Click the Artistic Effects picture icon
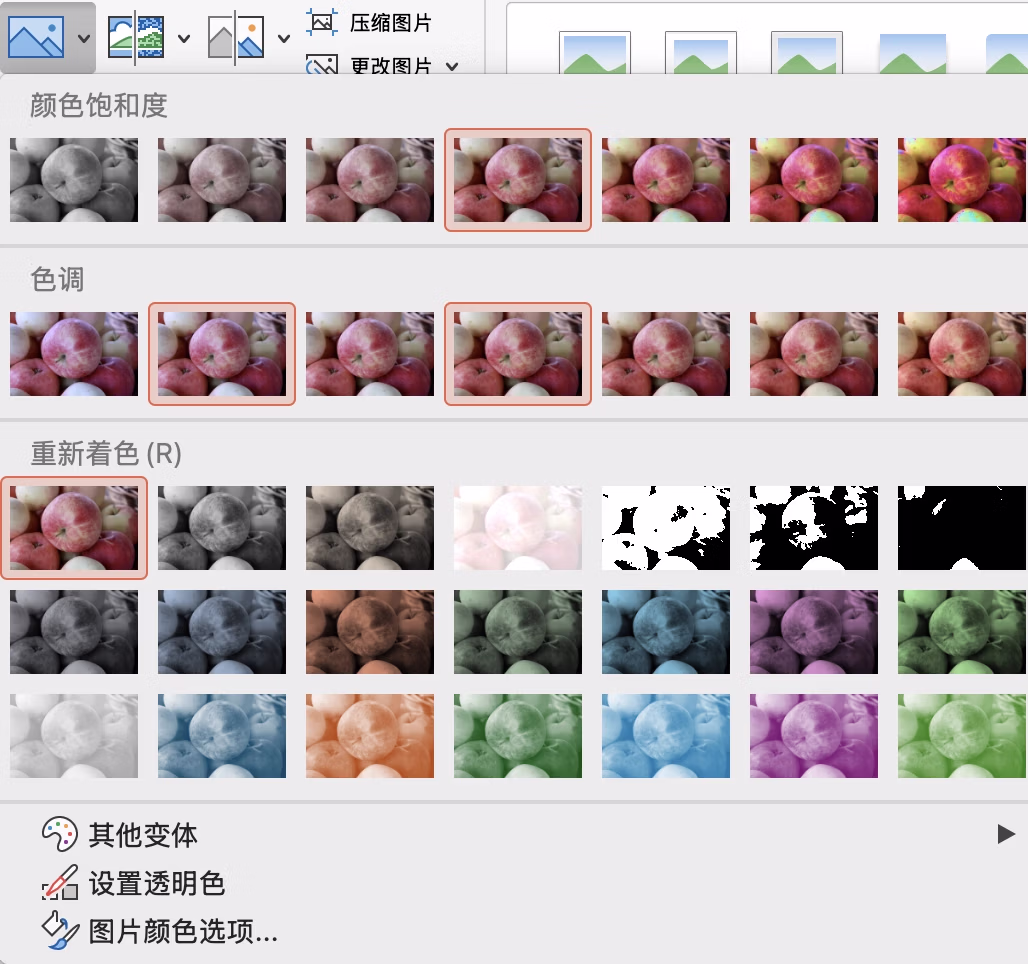1028x964 pixels. 135,39
